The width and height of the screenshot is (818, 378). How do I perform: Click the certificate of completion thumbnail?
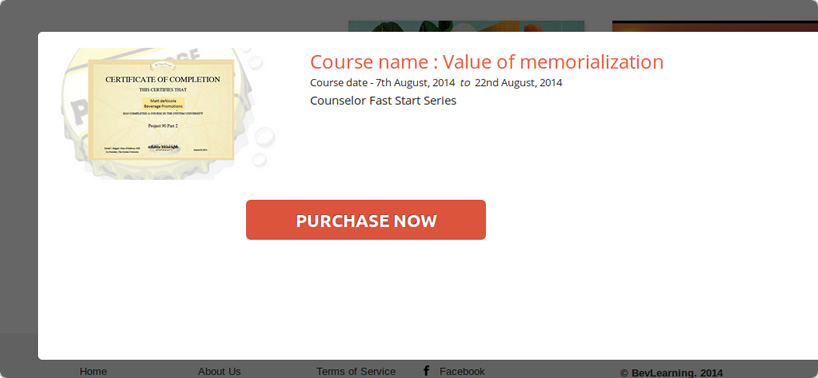[161, 109]
